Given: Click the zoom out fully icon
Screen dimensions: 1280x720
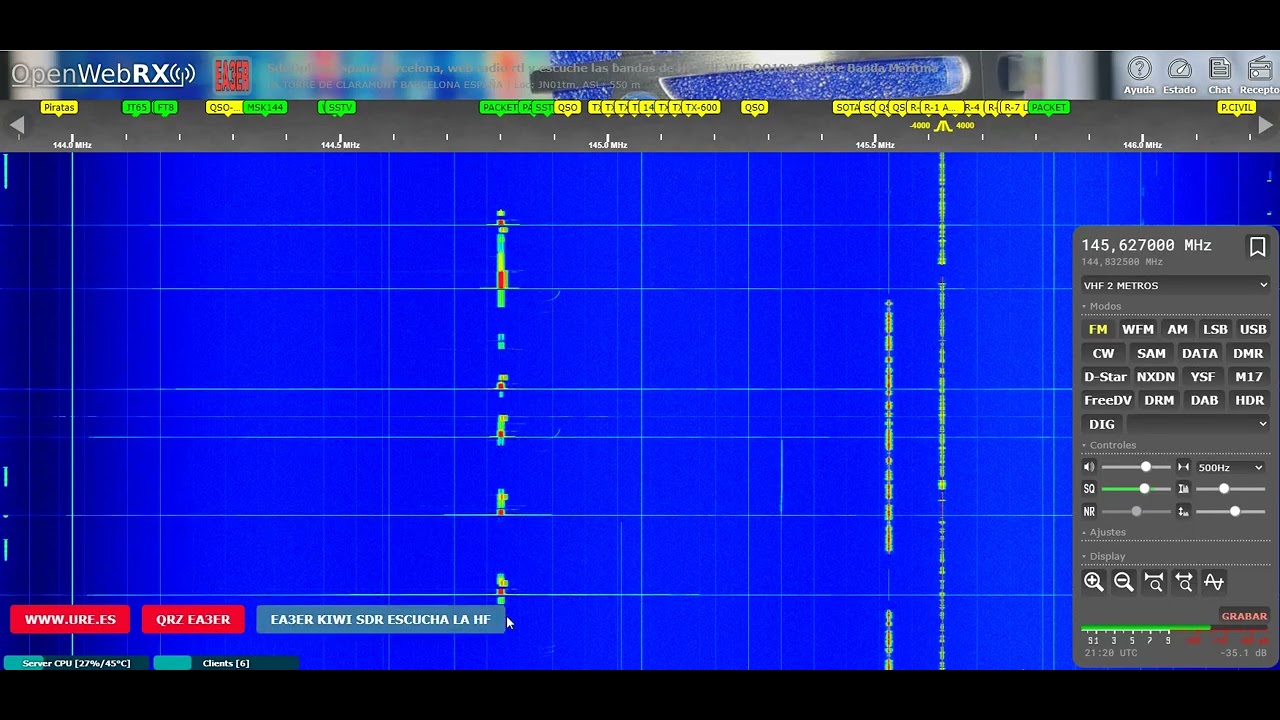Looking at the screenshot, I should pos(1184,582).
